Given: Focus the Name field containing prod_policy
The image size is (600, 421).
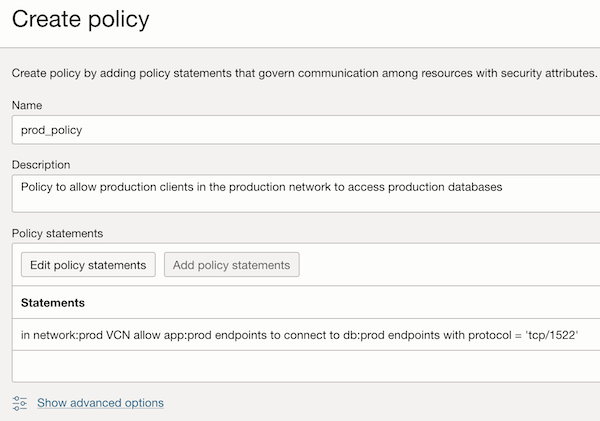Looking at the screenshot, I should pos(300,129).
